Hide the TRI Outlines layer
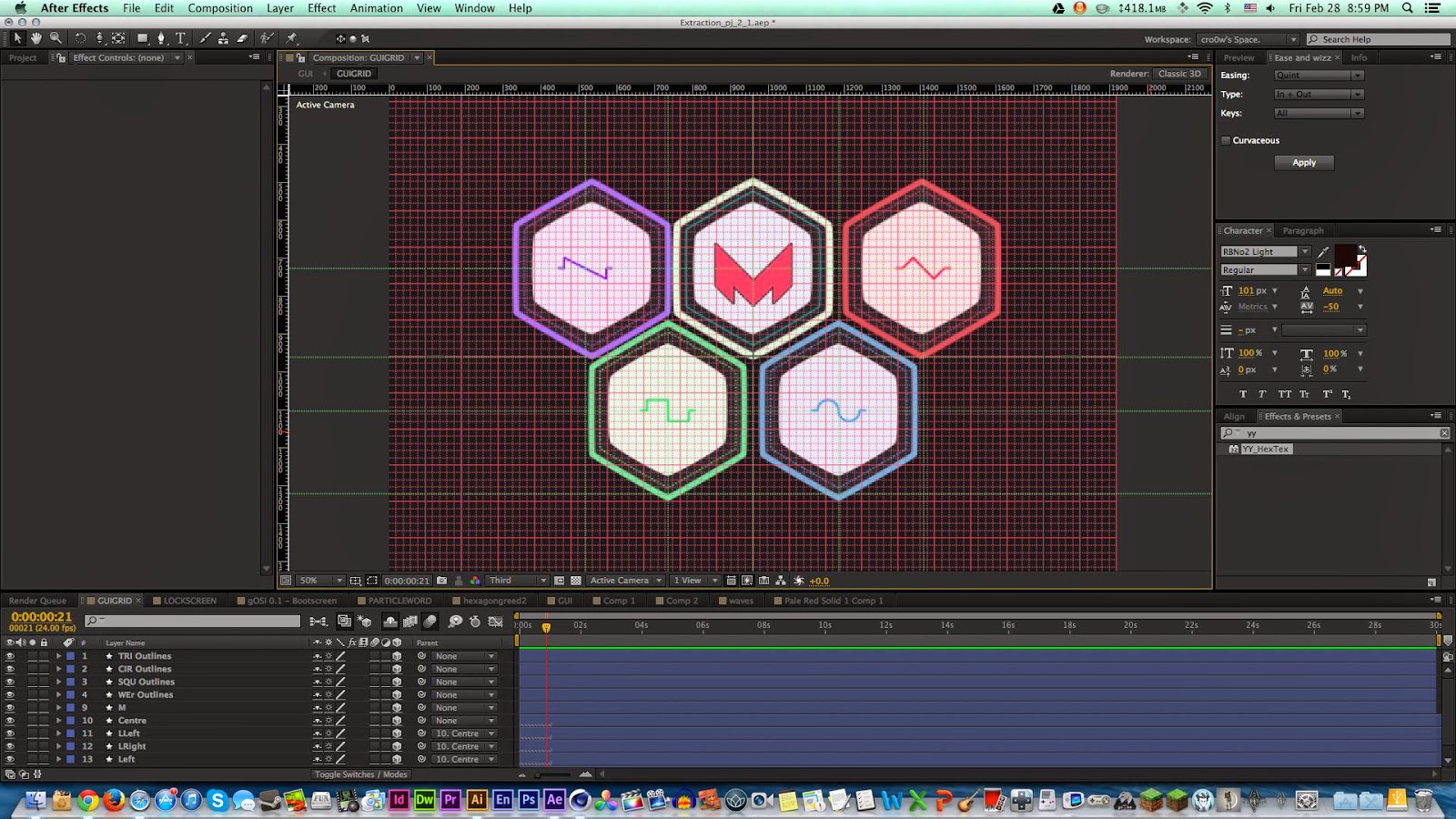This screenshot has height=819, width=1456. point(10,656)
